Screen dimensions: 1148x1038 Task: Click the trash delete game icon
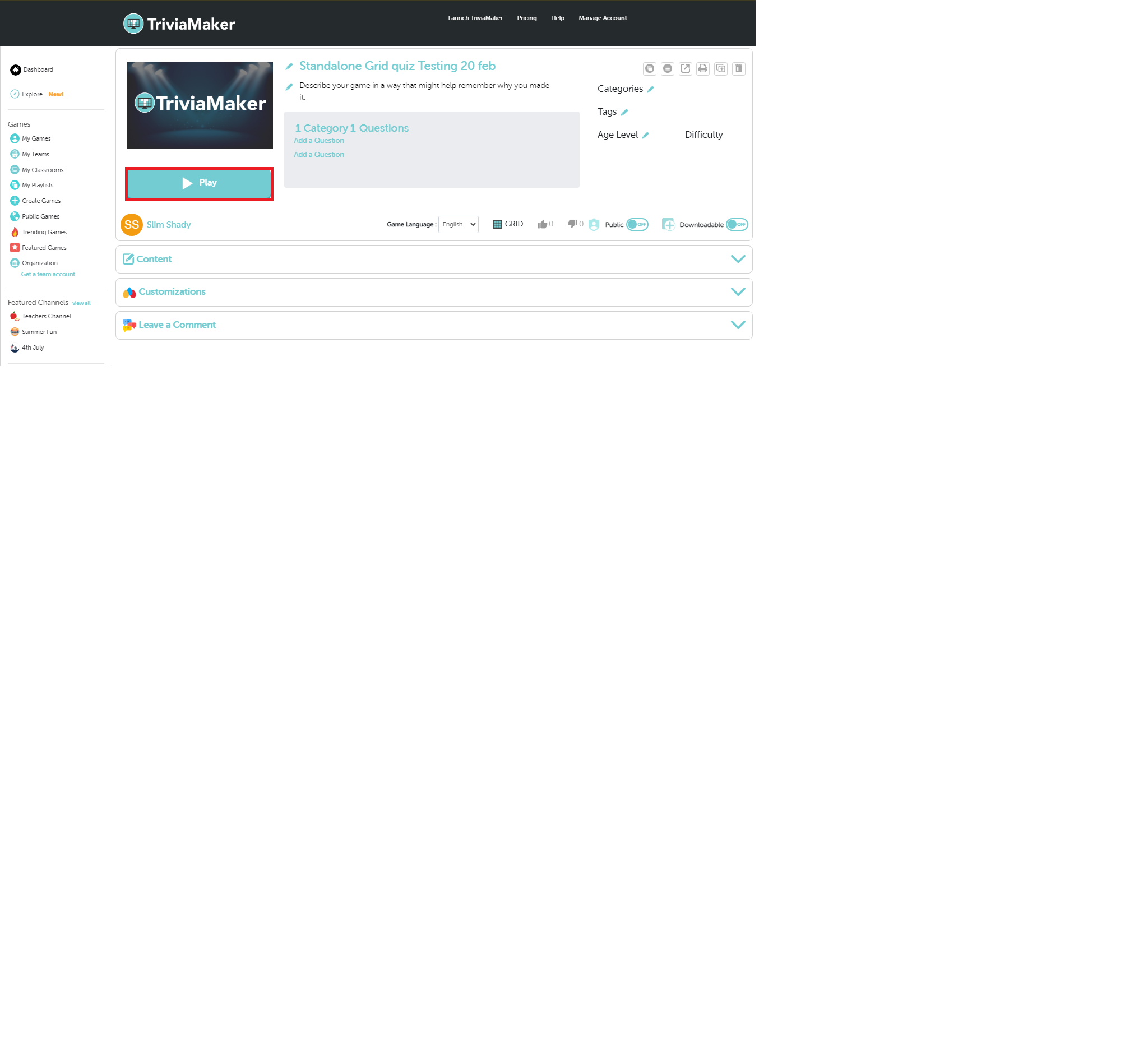pyautogui.click(x=738, y=68)
